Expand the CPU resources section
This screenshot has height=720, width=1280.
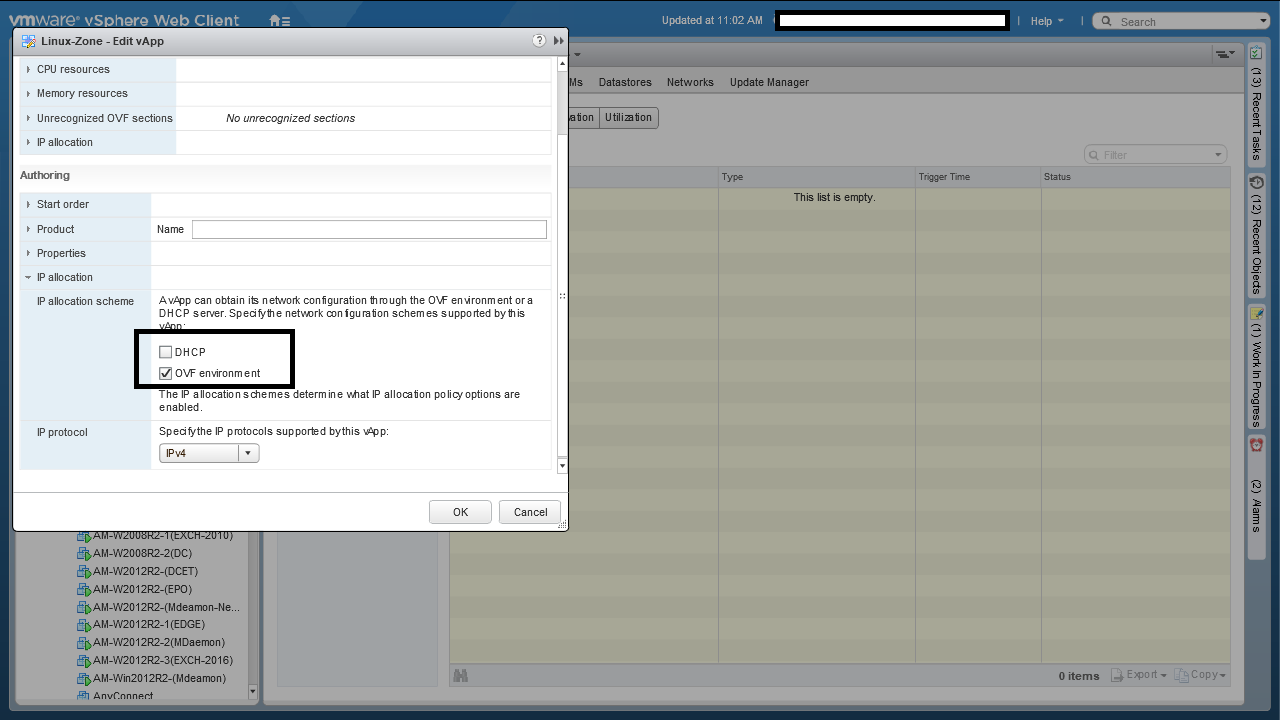pyautogui.click(x=28, y=69)
